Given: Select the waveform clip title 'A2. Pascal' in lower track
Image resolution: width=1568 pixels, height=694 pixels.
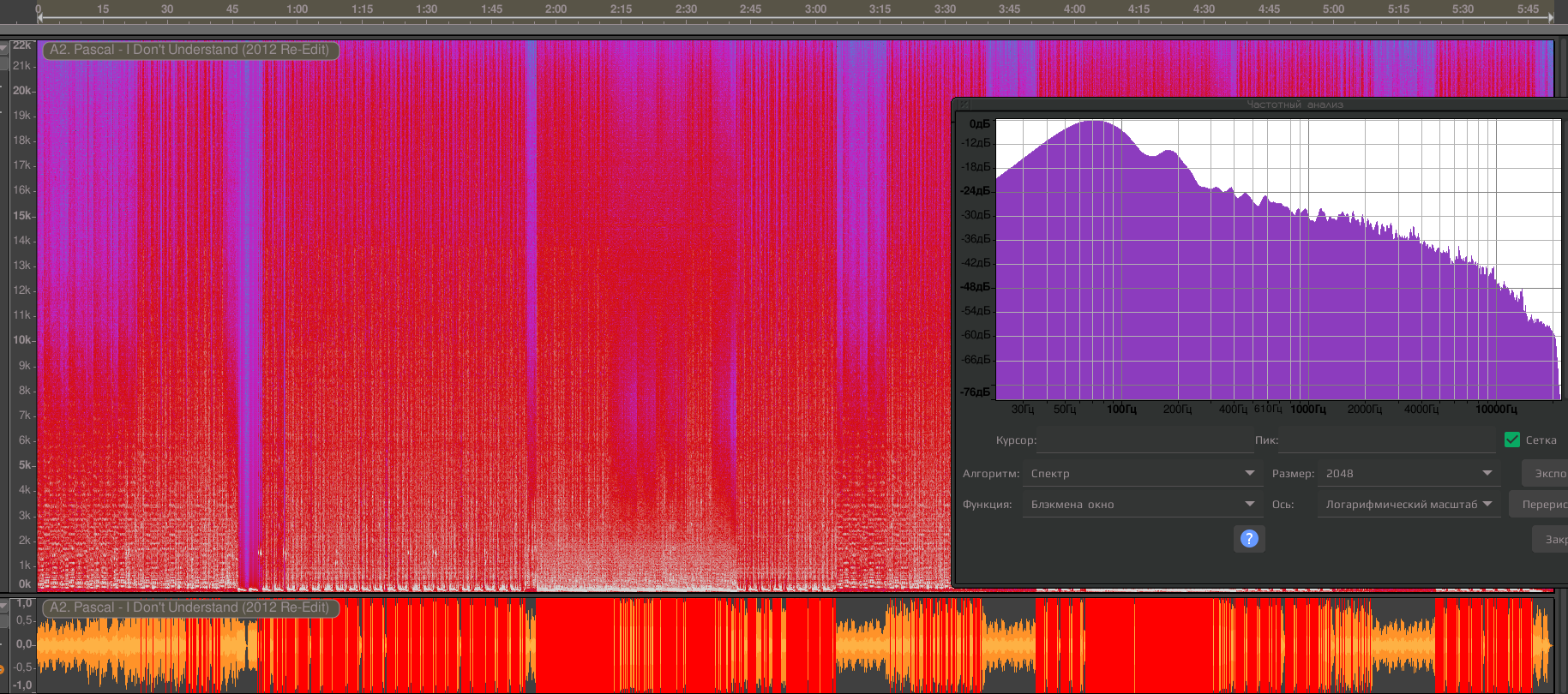Looking at the screenshot, I should pos(190,607).
